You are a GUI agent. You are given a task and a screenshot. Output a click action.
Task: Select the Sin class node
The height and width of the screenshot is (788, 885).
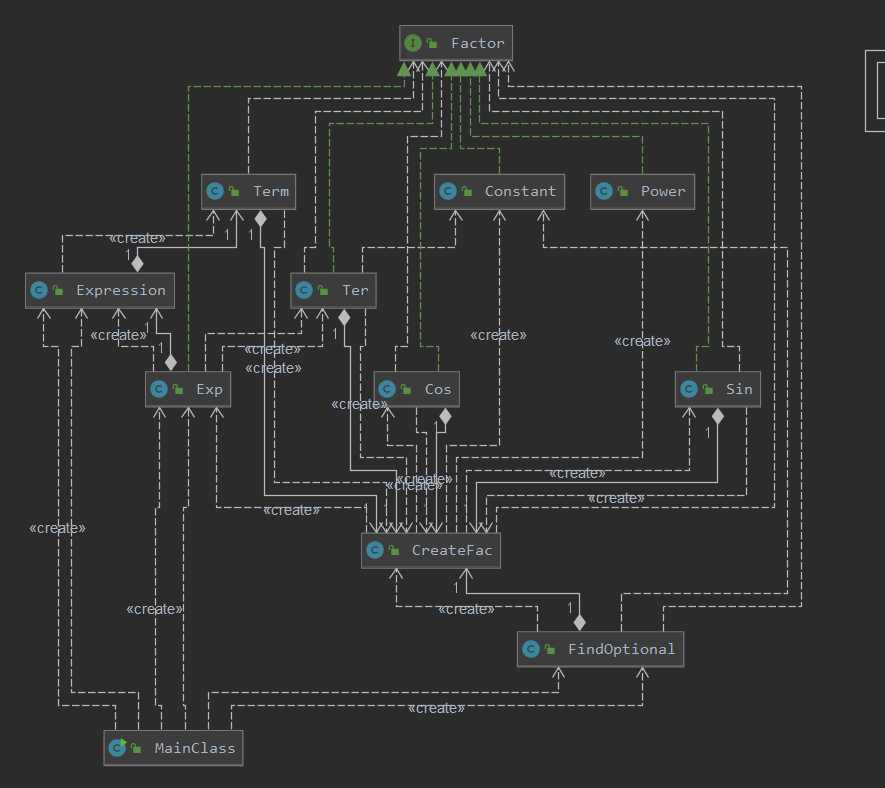click(x=717, y=389)
